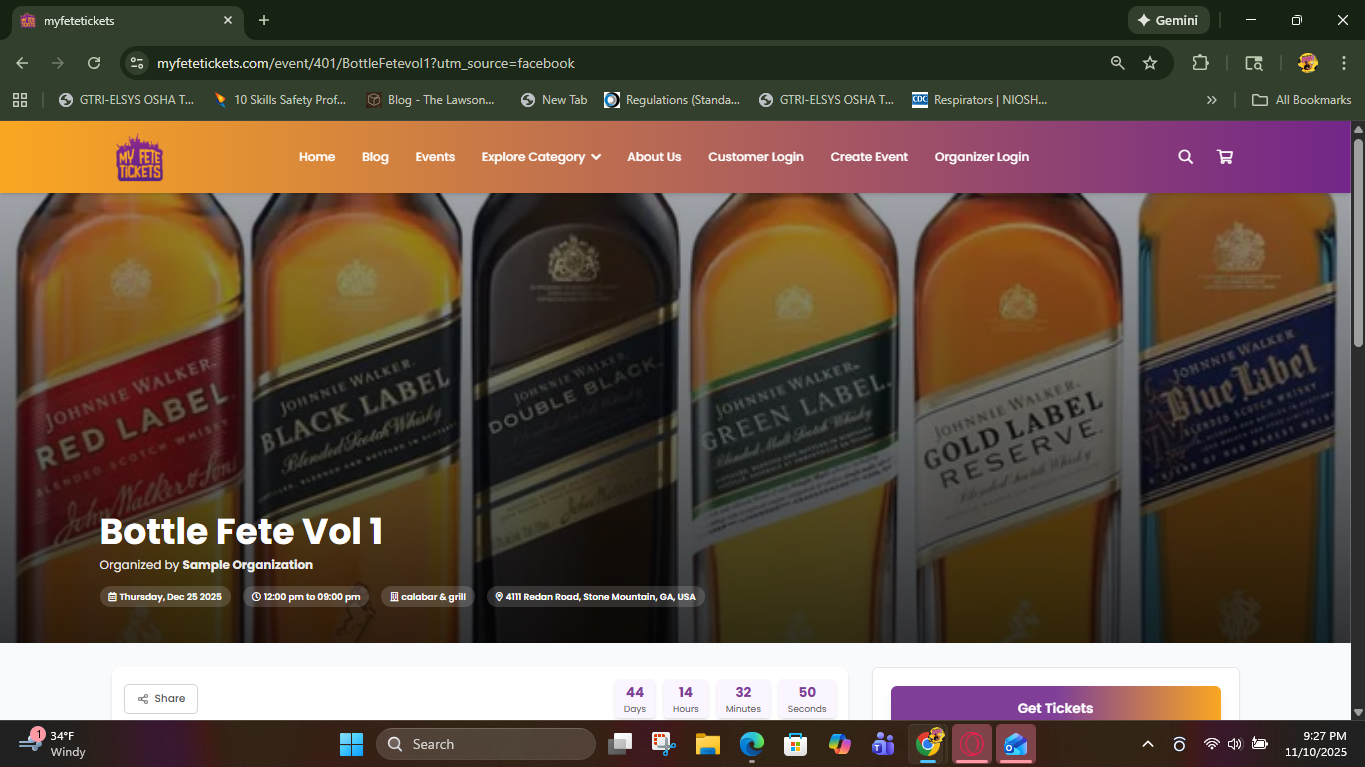Viewport: 1365px width, 767px height.
Task: Open Microsoft Teams on taskbar
Action: click(x=883, y=744)
